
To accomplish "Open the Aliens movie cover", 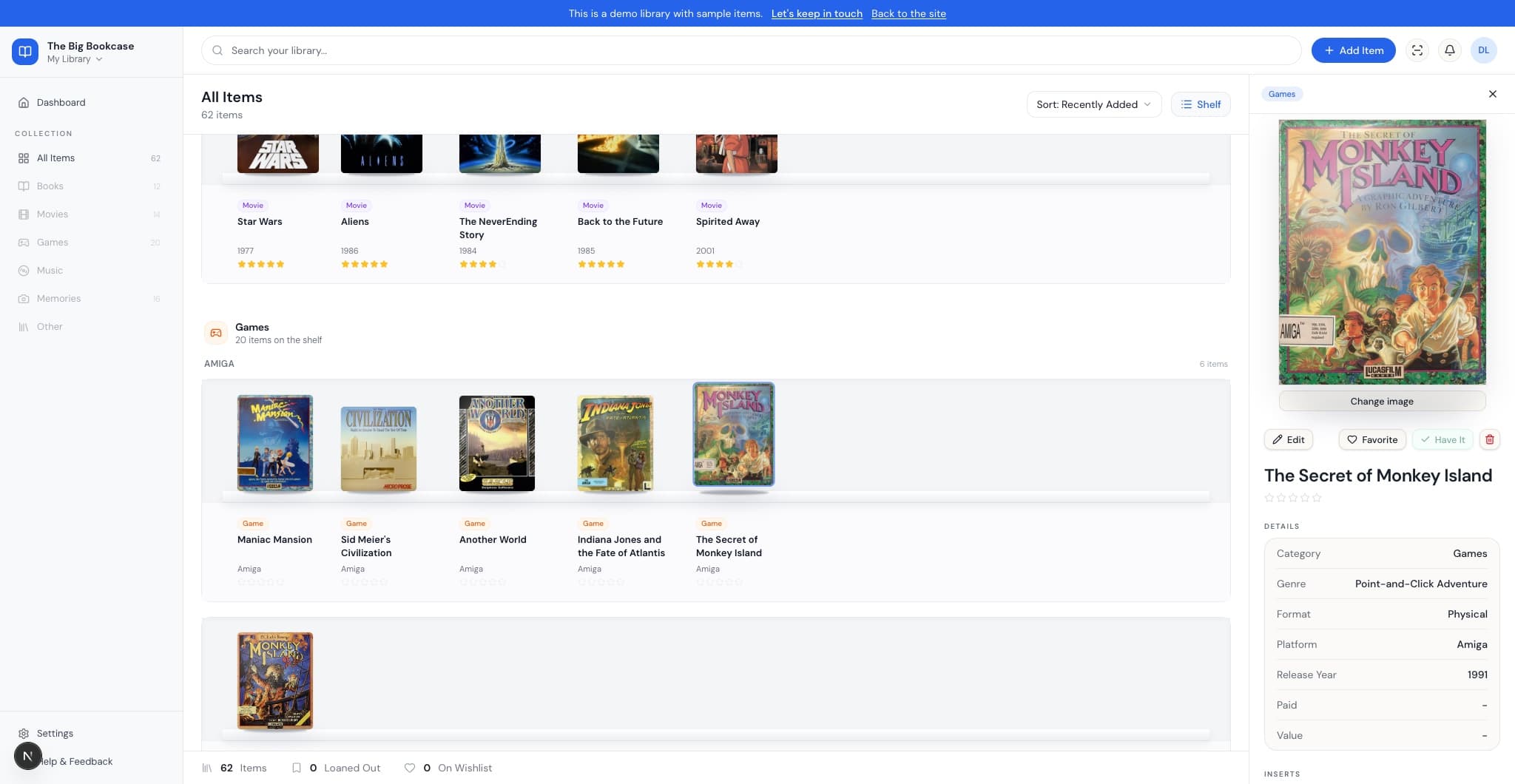I will pos(382,154).
